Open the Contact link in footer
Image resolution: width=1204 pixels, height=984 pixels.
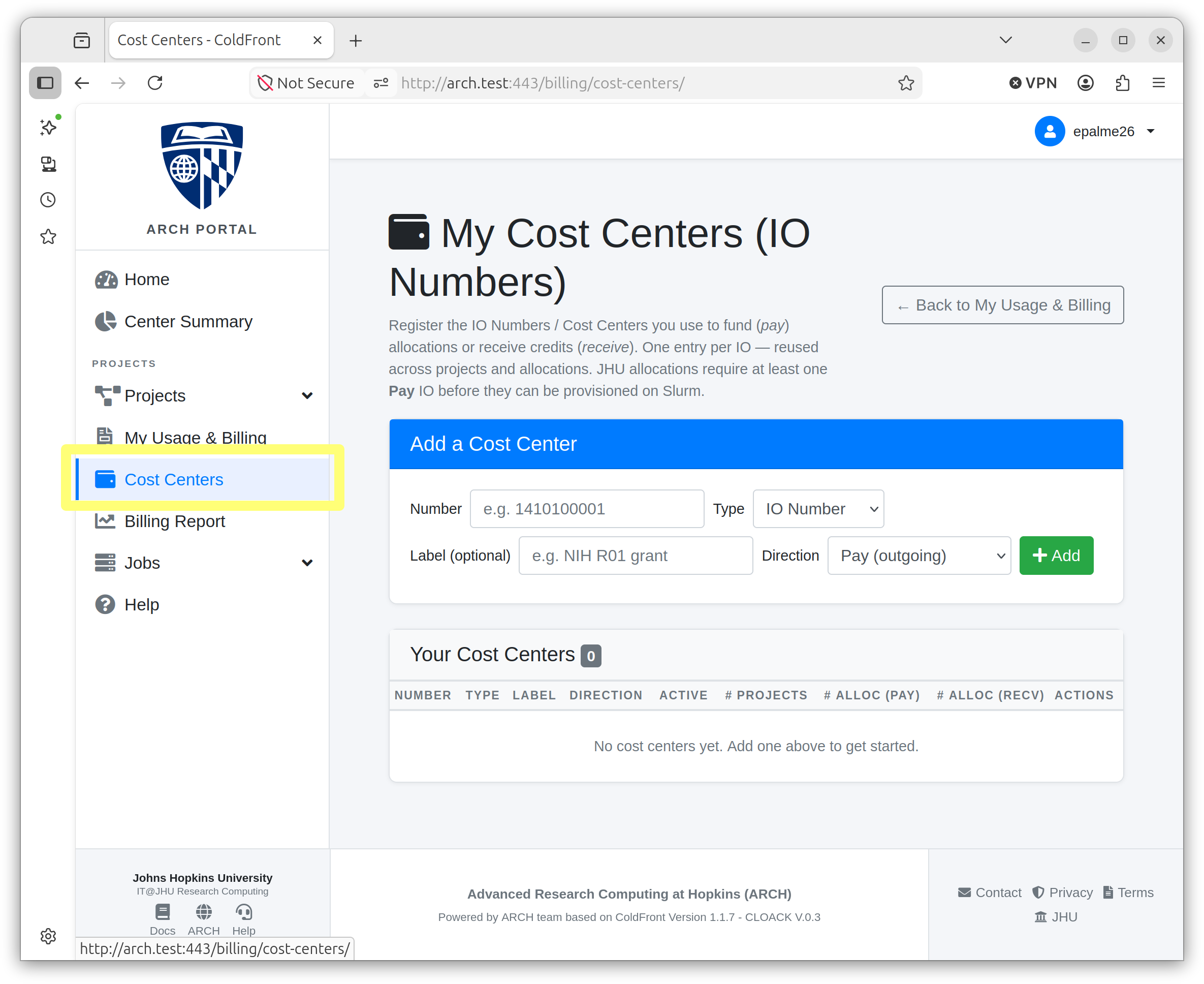pos(989,893)
